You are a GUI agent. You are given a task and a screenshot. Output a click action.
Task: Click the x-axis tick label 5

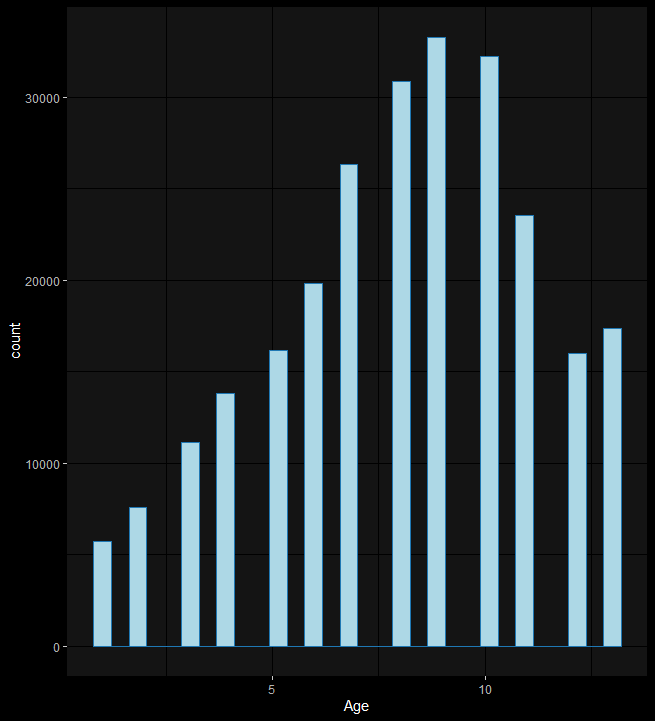point(272,689)
